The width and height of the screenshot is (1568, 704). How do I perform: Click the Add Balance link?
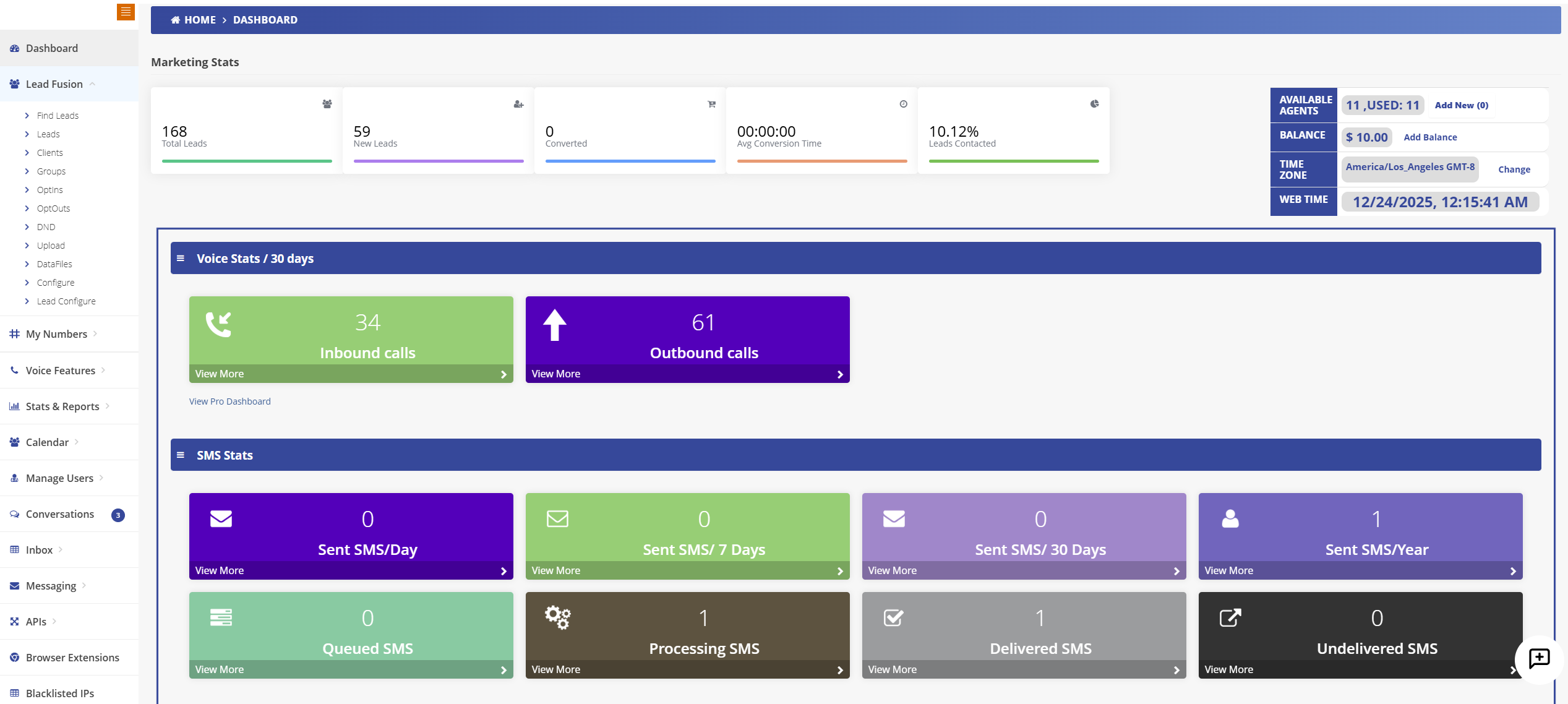point(1429,137)
